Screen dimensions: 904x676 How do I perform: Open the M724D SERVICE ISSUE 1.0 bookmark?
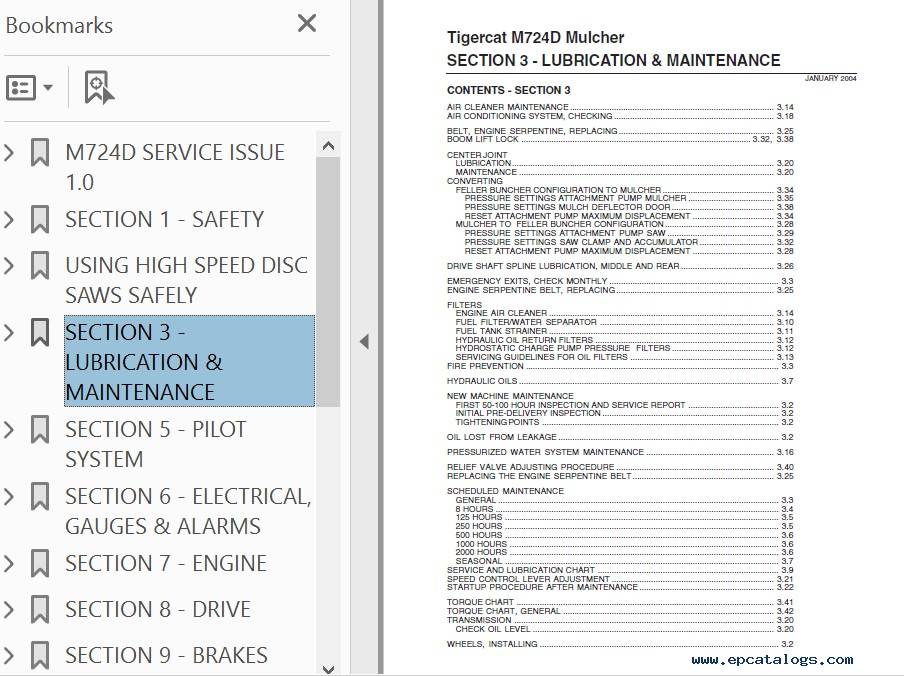(x=175, y=167)
